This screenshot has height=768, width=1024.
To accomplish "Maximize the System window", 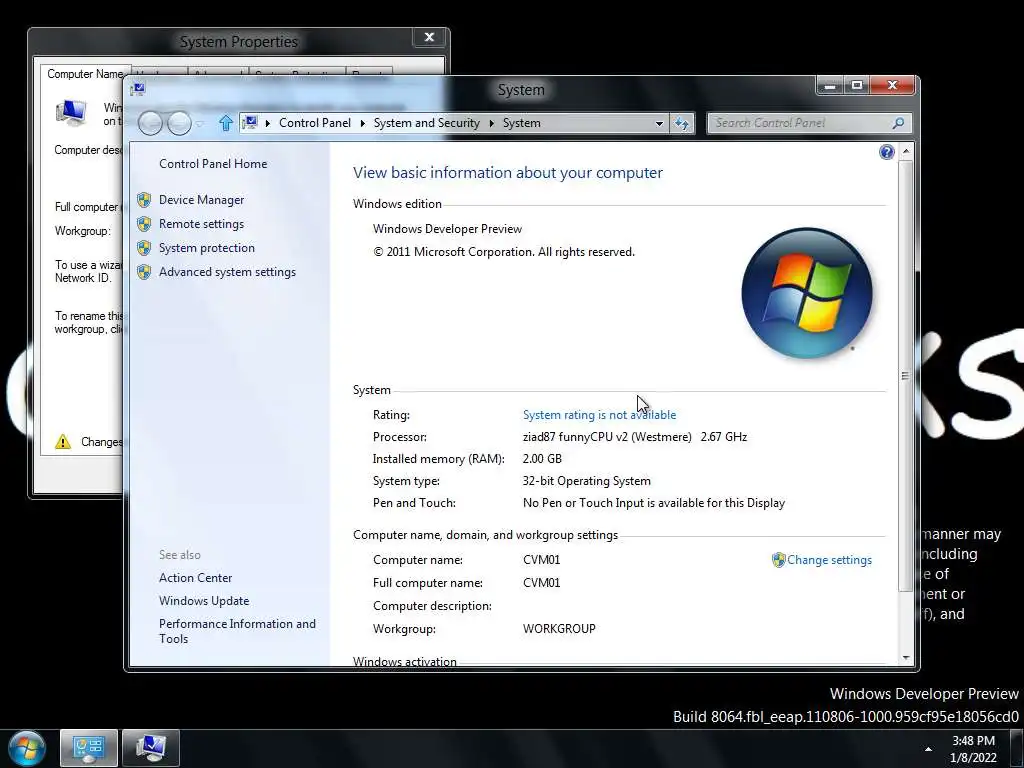I will pos(857,86).
